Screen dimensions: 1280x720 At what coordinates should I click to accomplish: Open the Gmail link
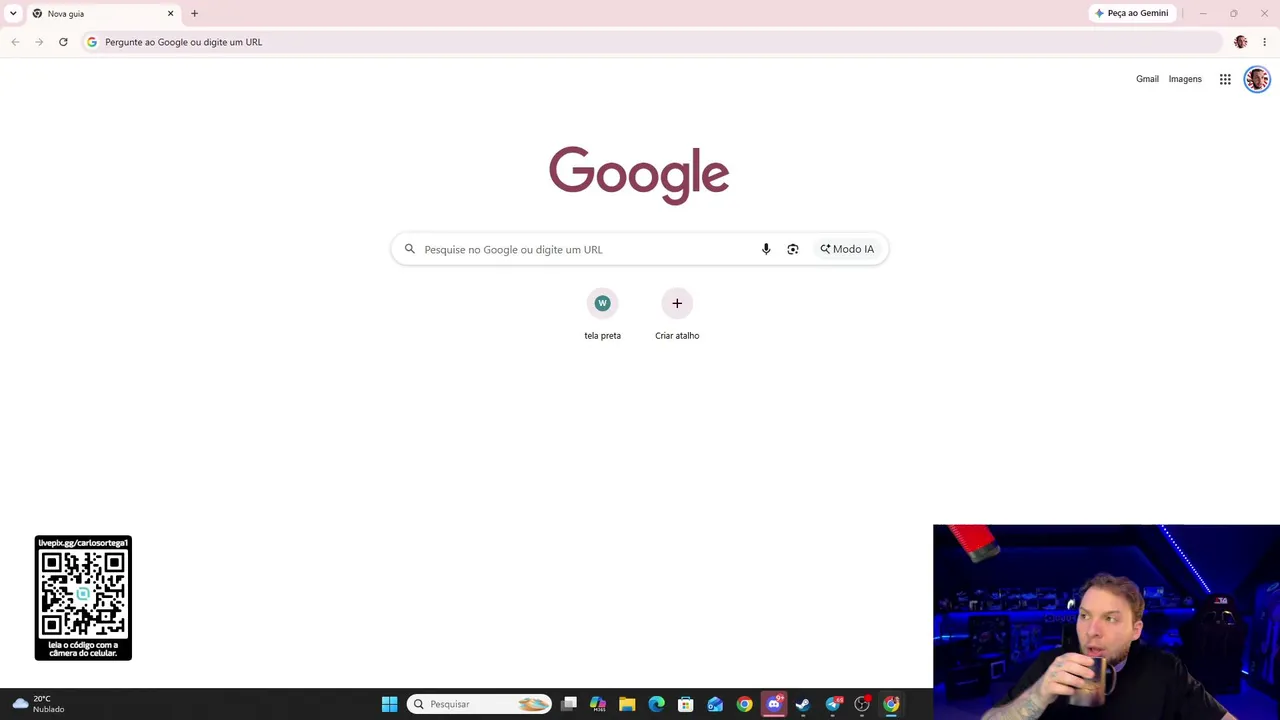click(1147, 79)
